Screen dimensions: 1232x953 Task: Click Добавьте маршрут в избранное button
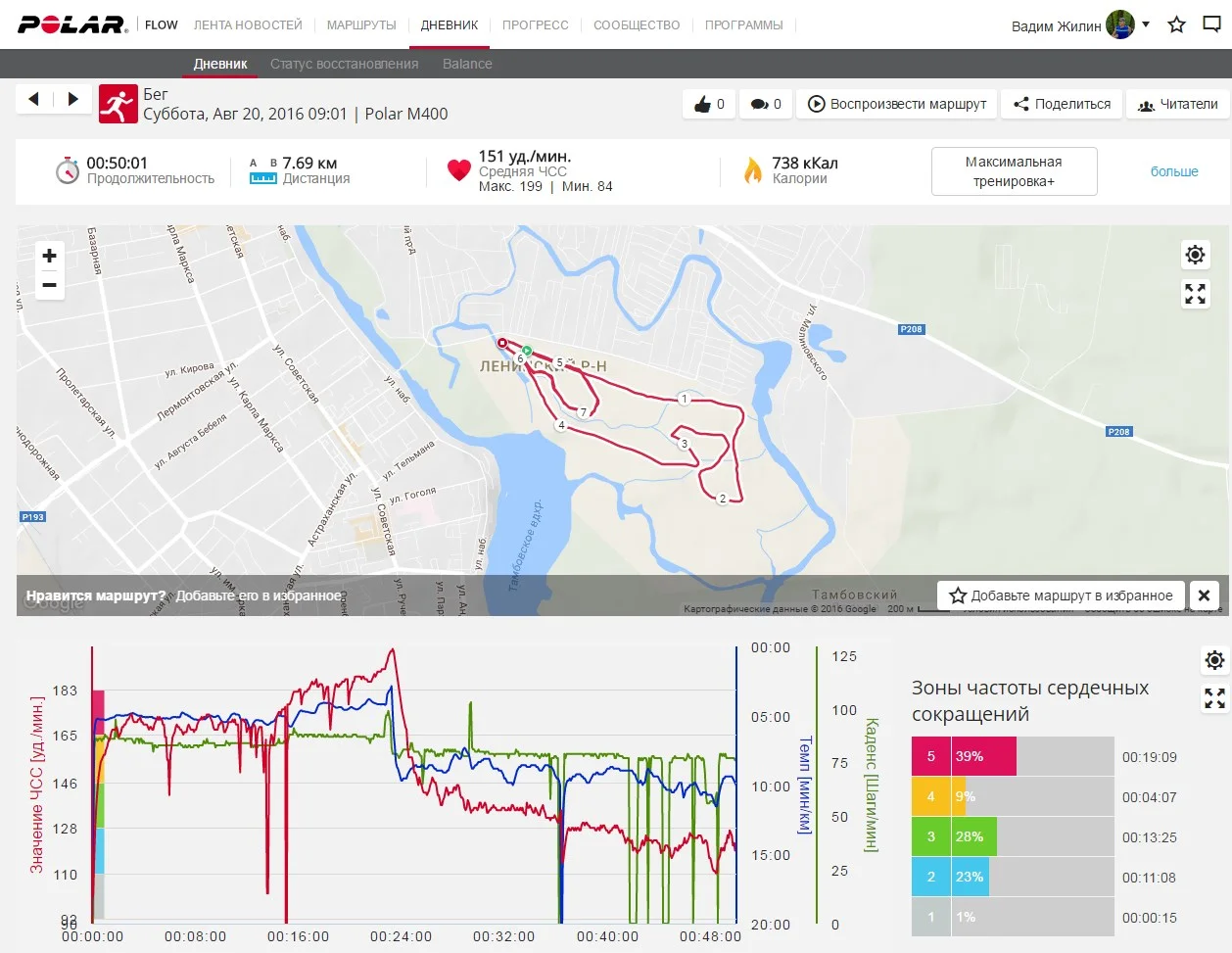(x=1062, y=596)
